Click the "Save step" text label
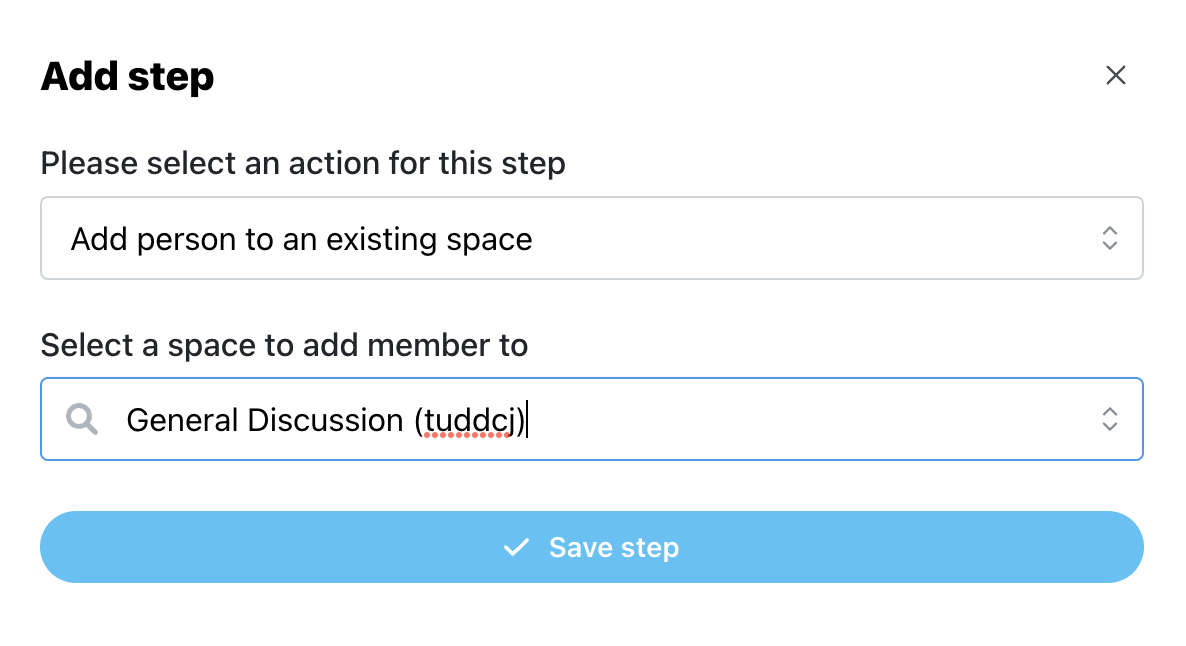This screenshot has width=1186, height=646. coord(613,547)
